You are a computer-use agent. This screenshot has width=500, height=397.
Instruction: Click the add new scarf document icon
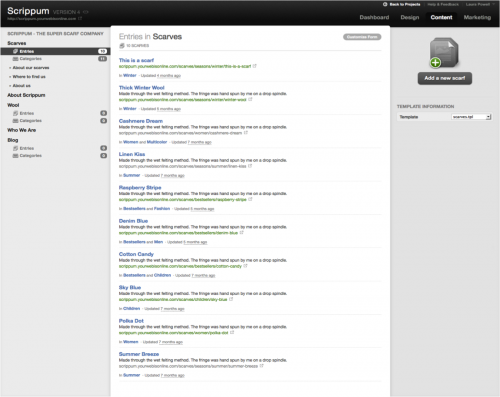pyautogui.click(x=444, y=53)
